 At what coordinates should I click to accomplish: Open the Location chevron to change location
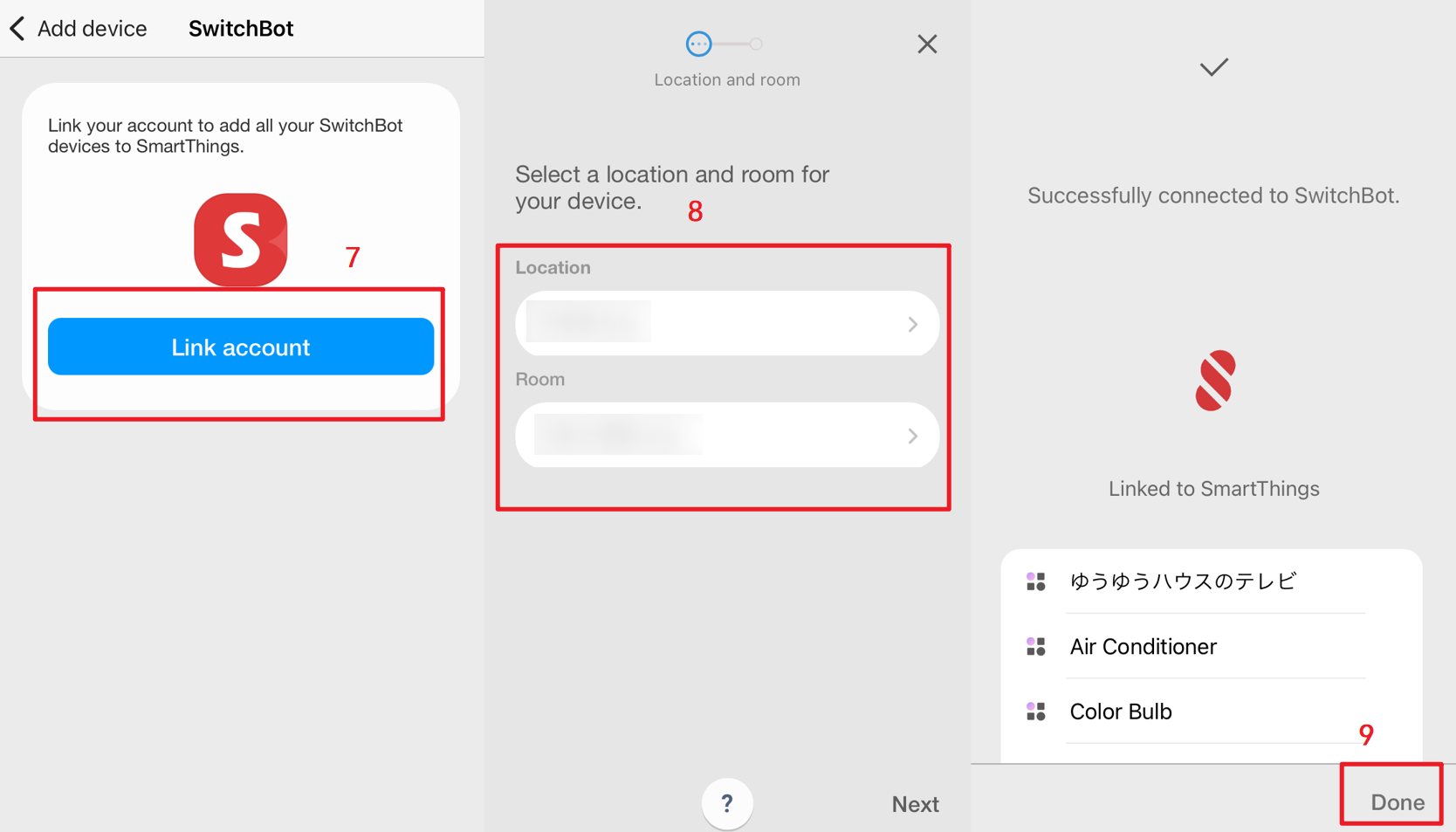tap(913, 323)
